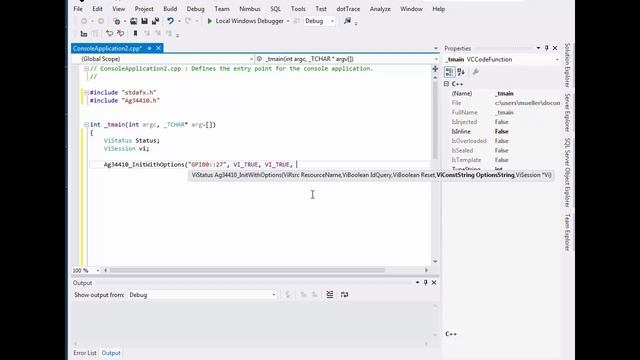
Task: Undo the last edit with the Undo icon
Action: point(170,21)
